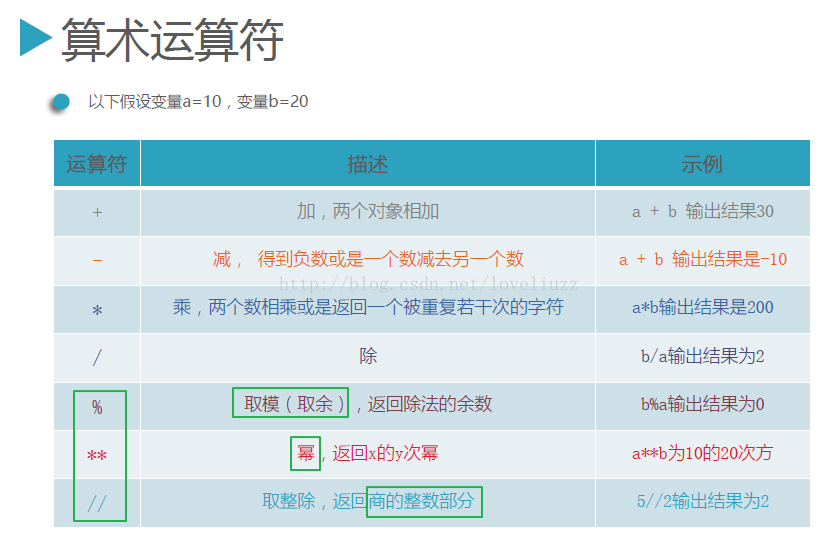The image size is (839, 547).
Task: Click the round blue bullet before 以下假设变量
Action: 61,102
